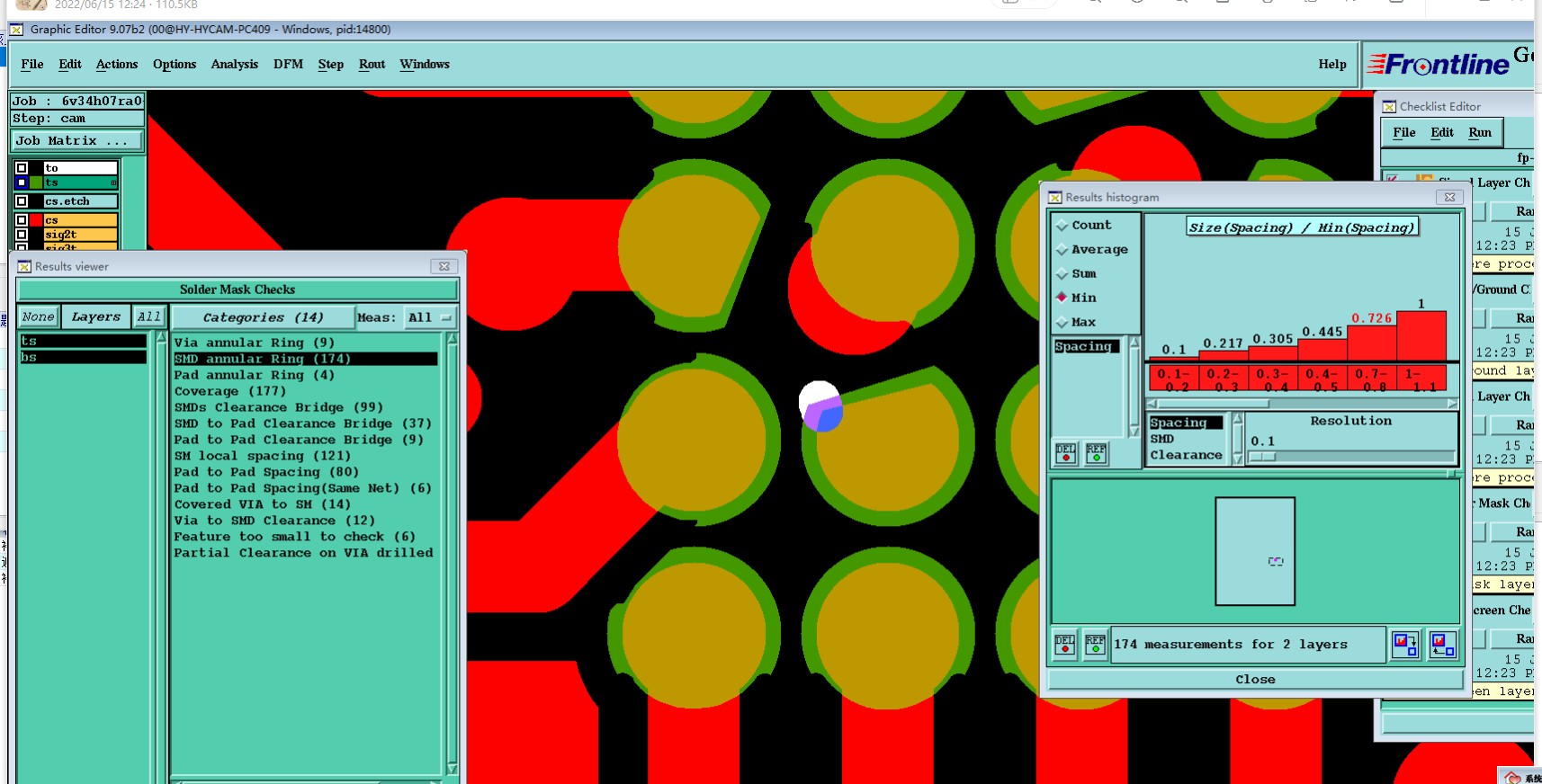The width and height of the screenshot is (1542, 784).
Task: Toggle display checkbox for layer to
Action: [22, 168]
